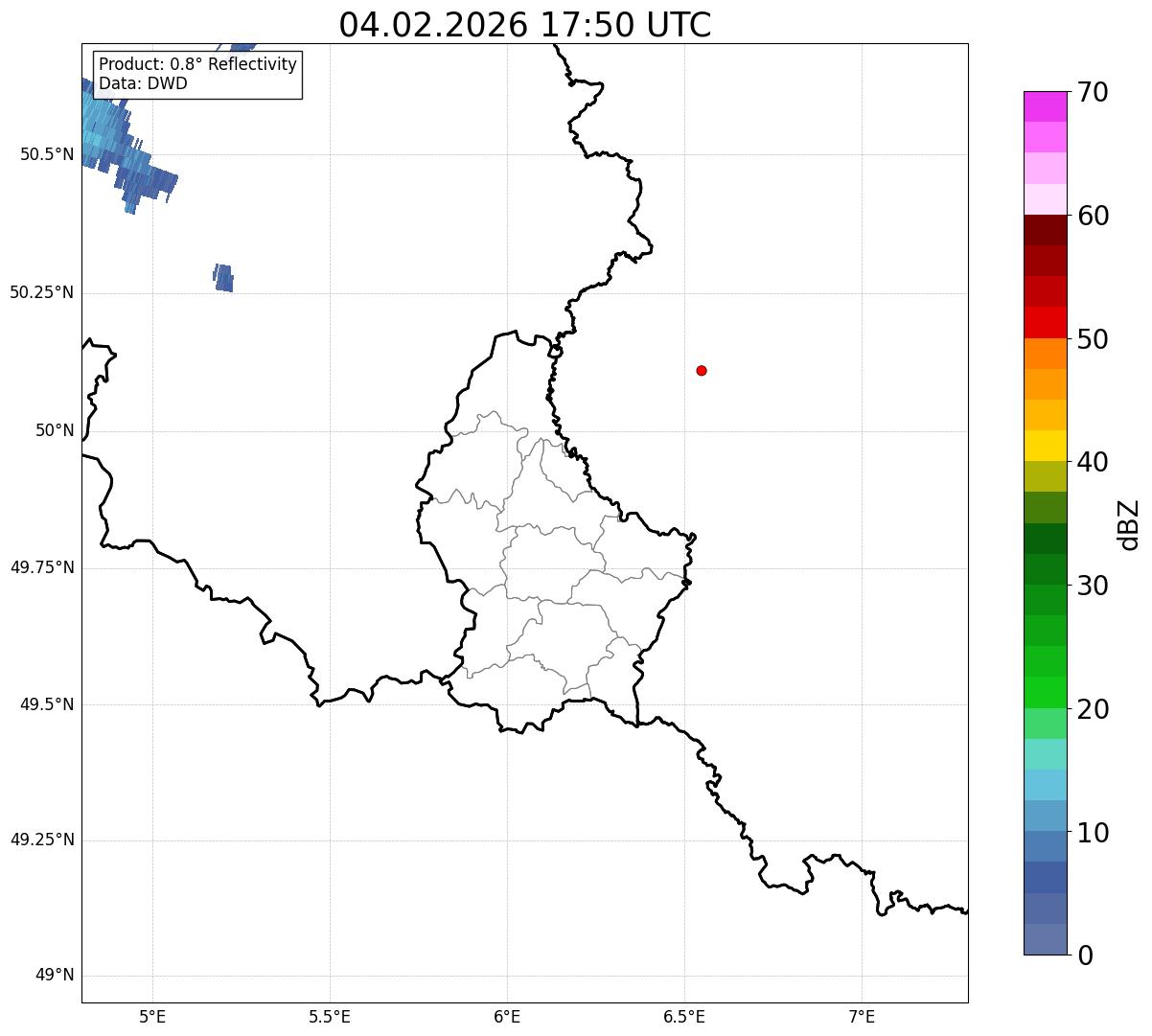Click the colorbar 60 tick label
Image resolution: width=1152 pixels, height=1036 pixels.
[x=1093, y=216]
